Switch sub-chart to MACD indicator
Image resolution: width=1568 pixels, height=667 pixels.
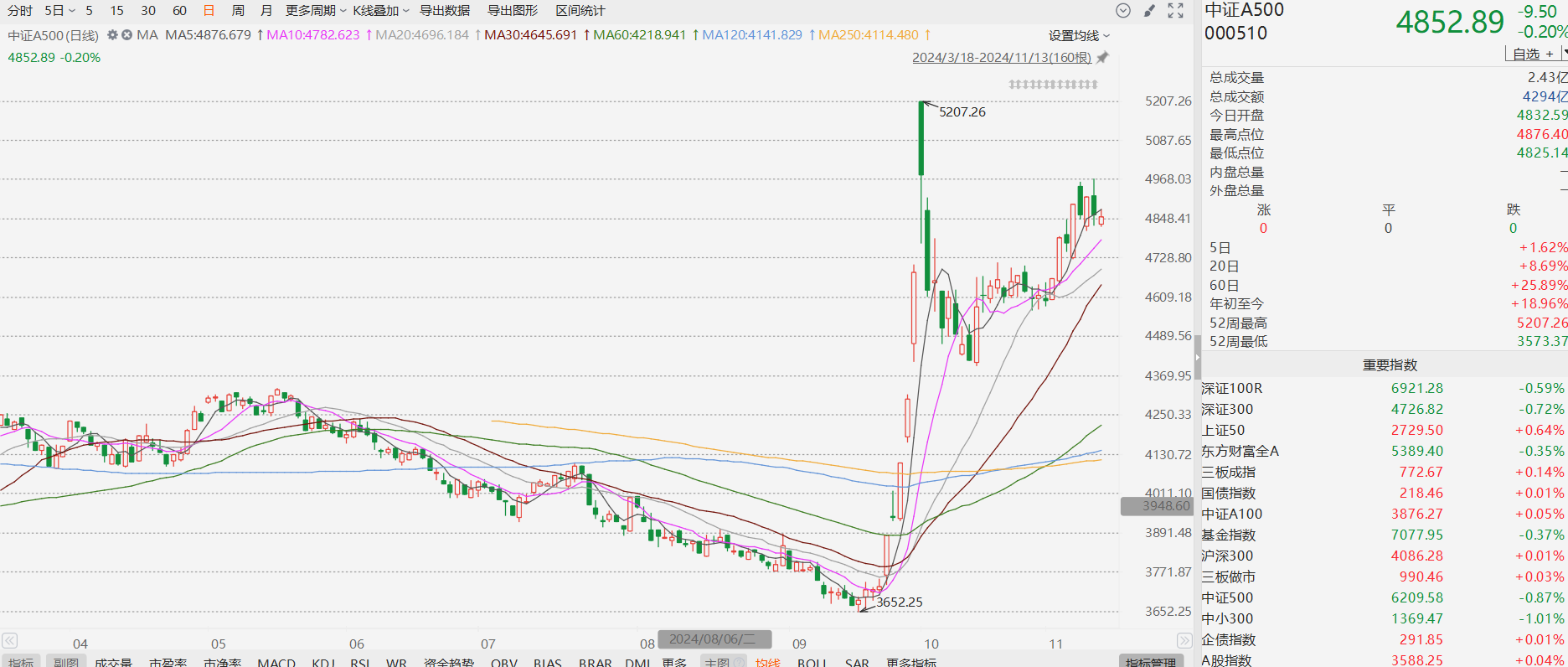276,663
